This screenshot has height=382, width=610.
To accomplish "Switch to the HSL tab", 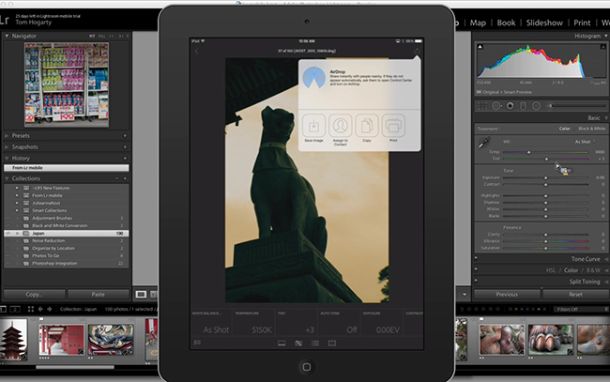I will pos(550,270).
